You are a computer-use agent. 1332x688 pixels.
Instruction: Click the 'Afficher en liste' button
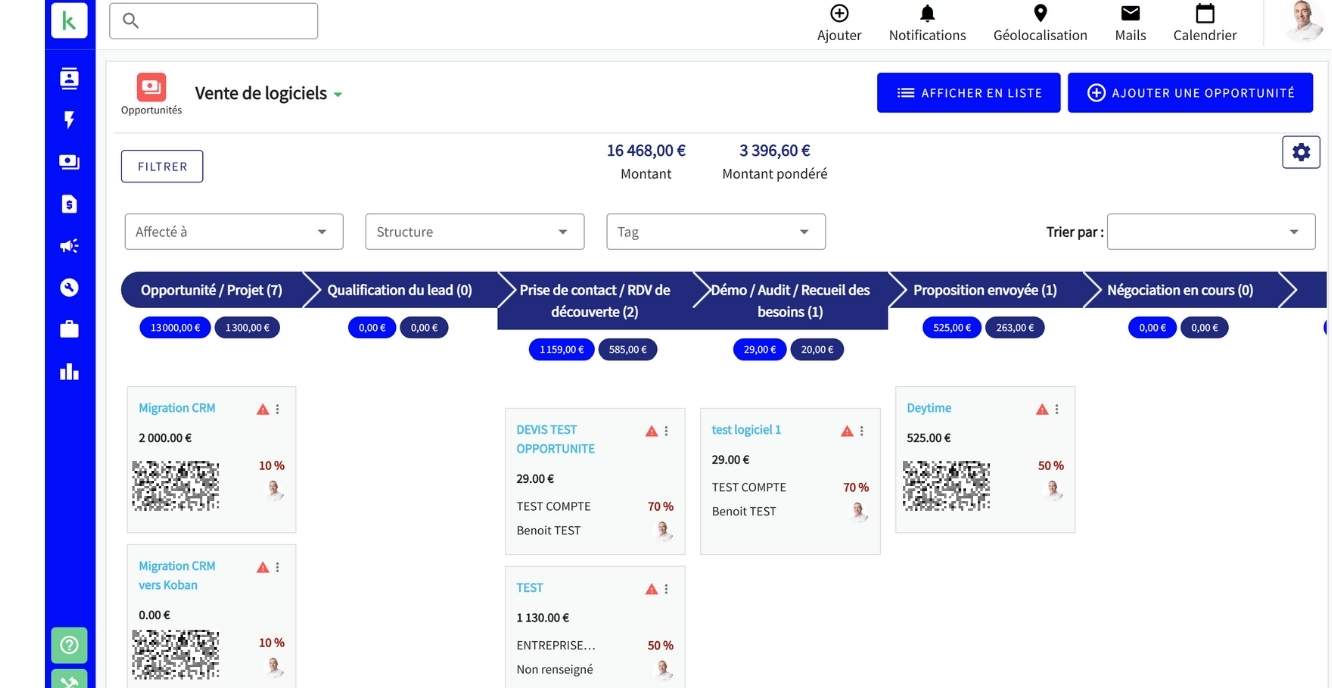(x=968, y=93)
